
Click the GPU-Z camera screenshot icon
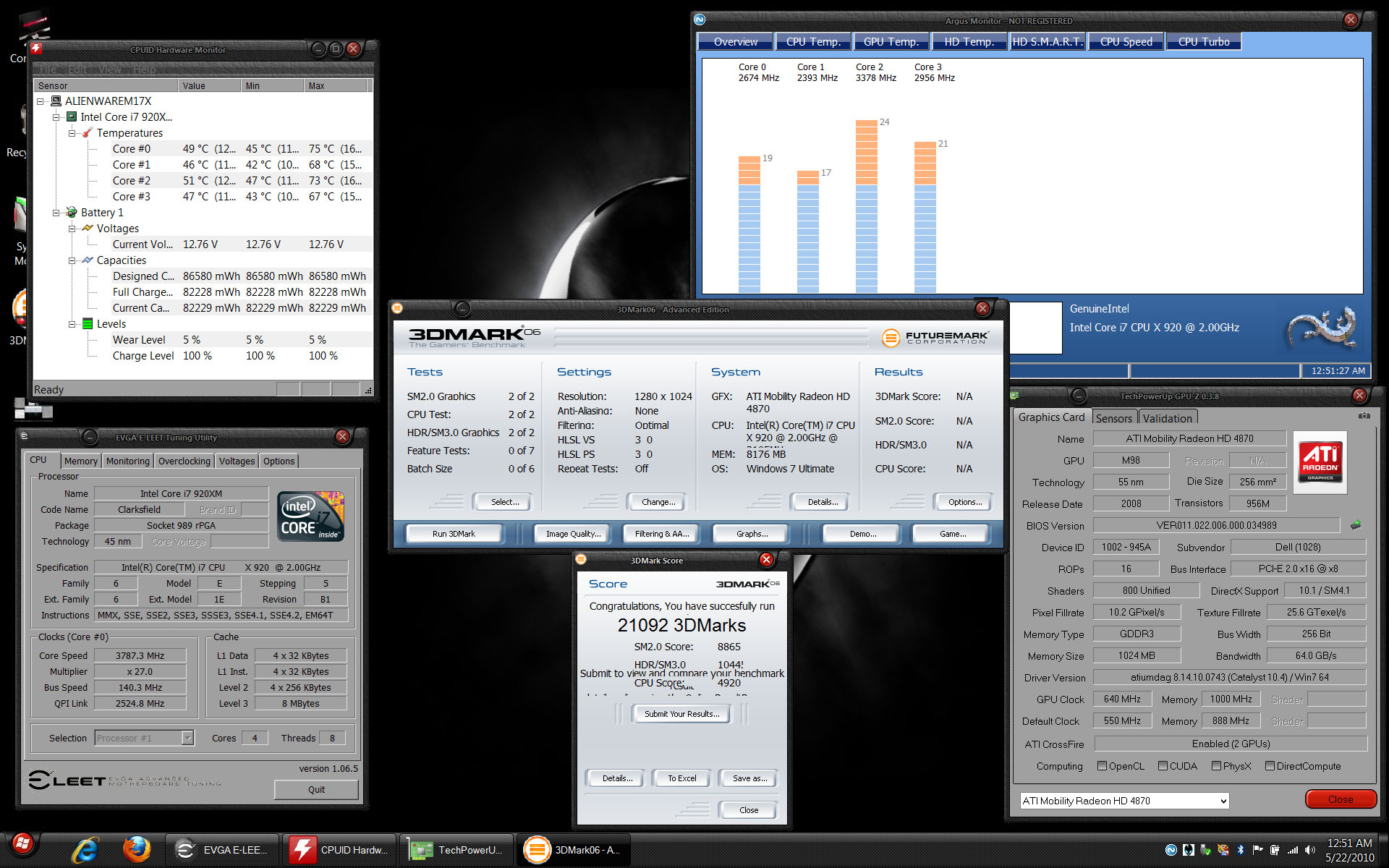(1364, 416)
